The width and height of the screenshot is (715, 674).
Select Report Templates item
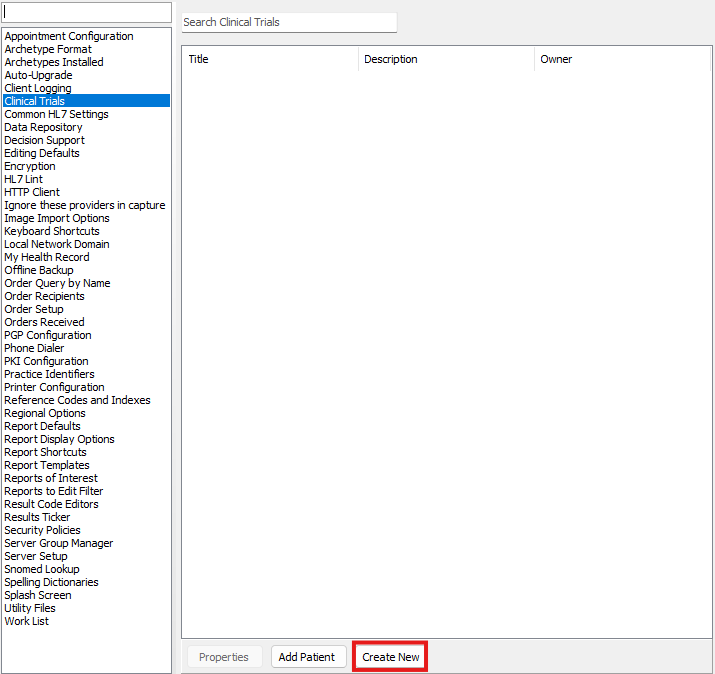point(46,465)
